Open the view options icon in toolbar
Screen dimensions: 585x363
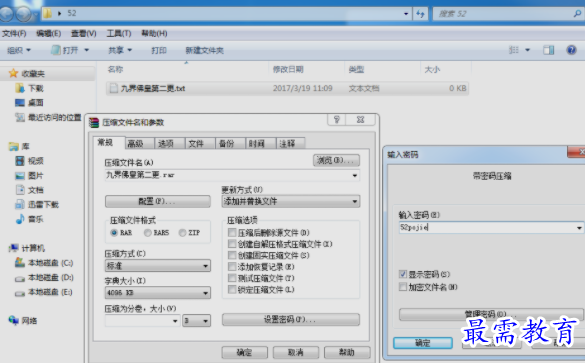click(514, 50)
